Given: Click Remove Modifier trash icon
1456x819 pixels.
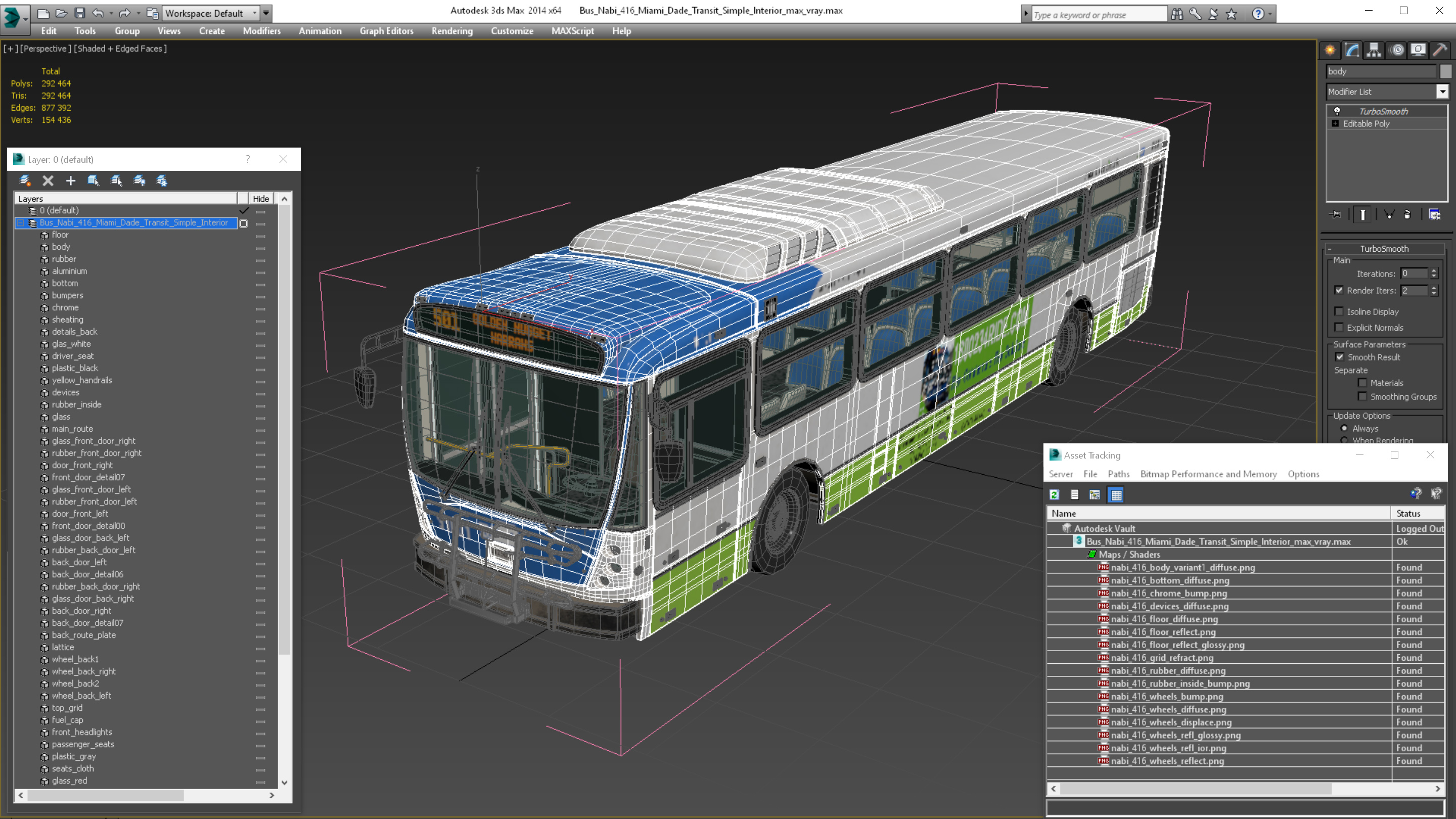Looking at the screenshot, I should coord(1407,215).
